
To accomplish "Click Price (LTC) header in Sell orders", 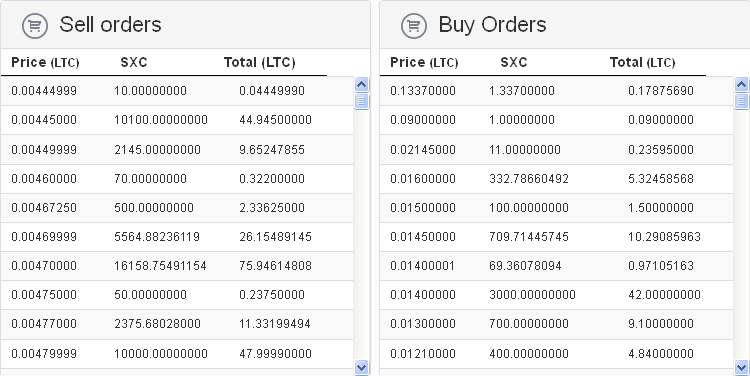I will tap(45, 63).
